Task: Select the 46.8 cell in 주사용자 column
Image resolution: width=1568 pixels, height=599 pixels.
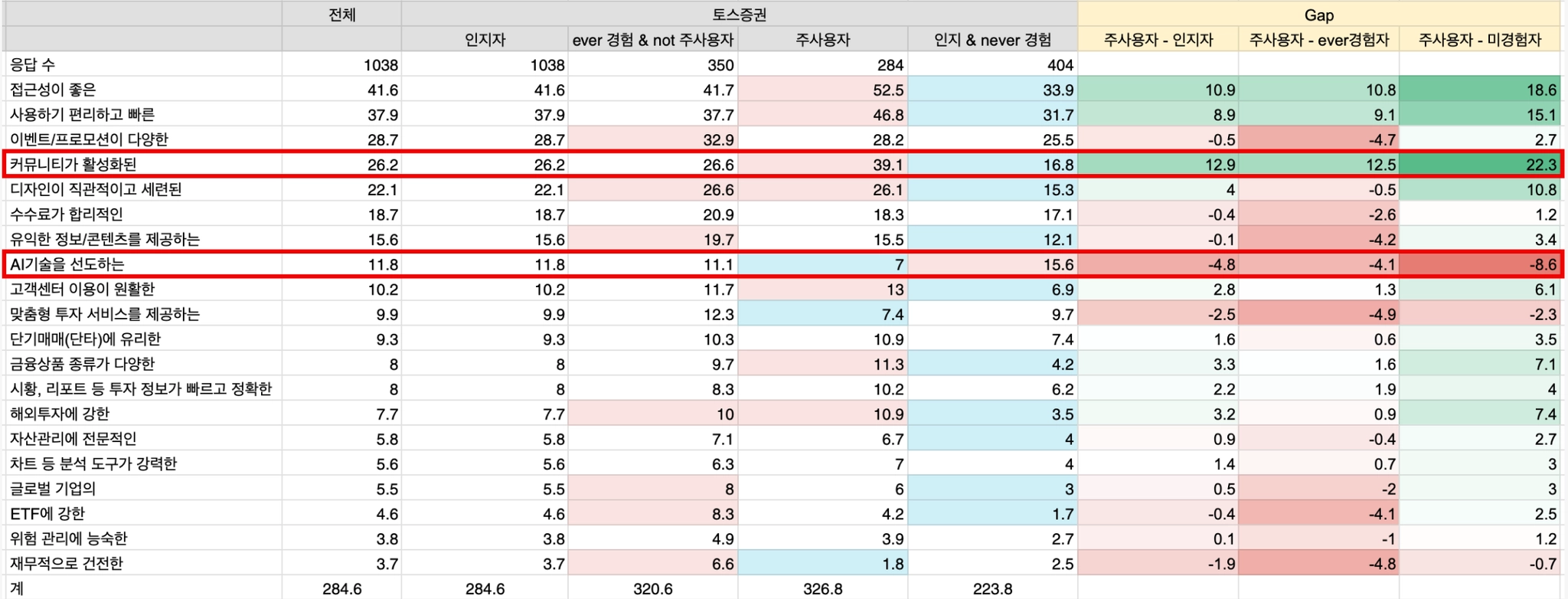Action: coord(823,115)
